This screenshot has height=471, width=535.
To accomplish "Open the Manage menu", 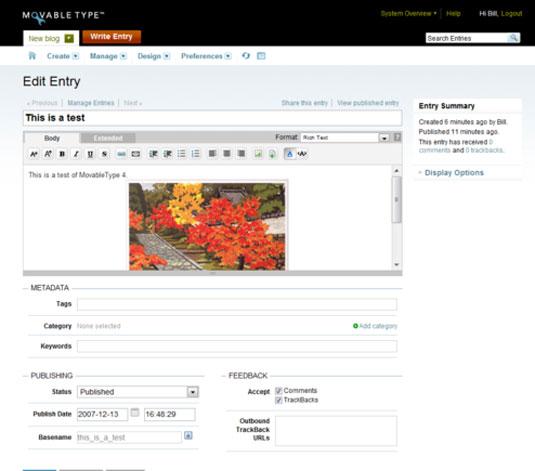I will tap(108, 56).
